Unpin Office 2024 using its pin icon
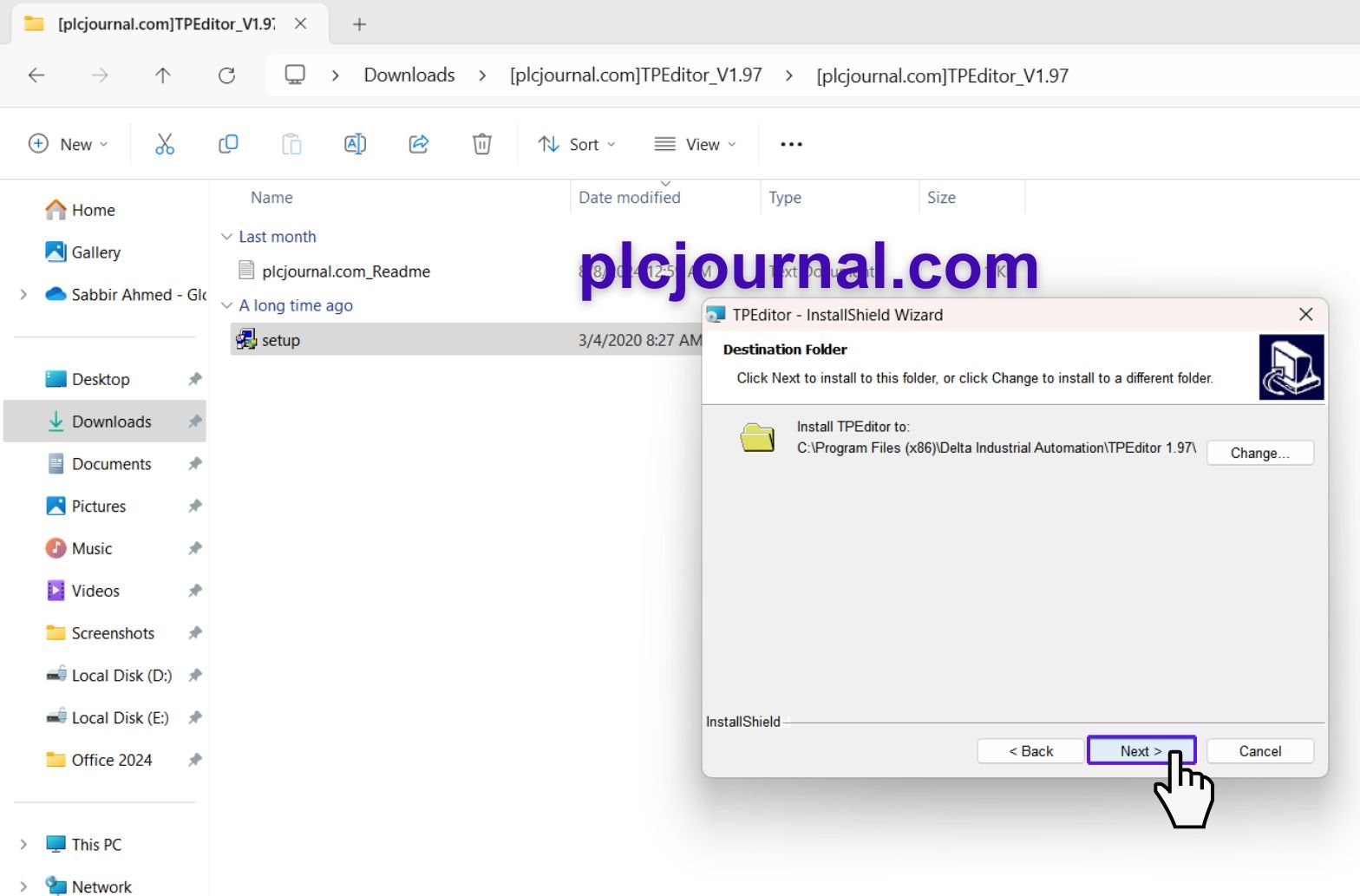The height and width of the screenshot is (896, 1360). click(195, 760)
